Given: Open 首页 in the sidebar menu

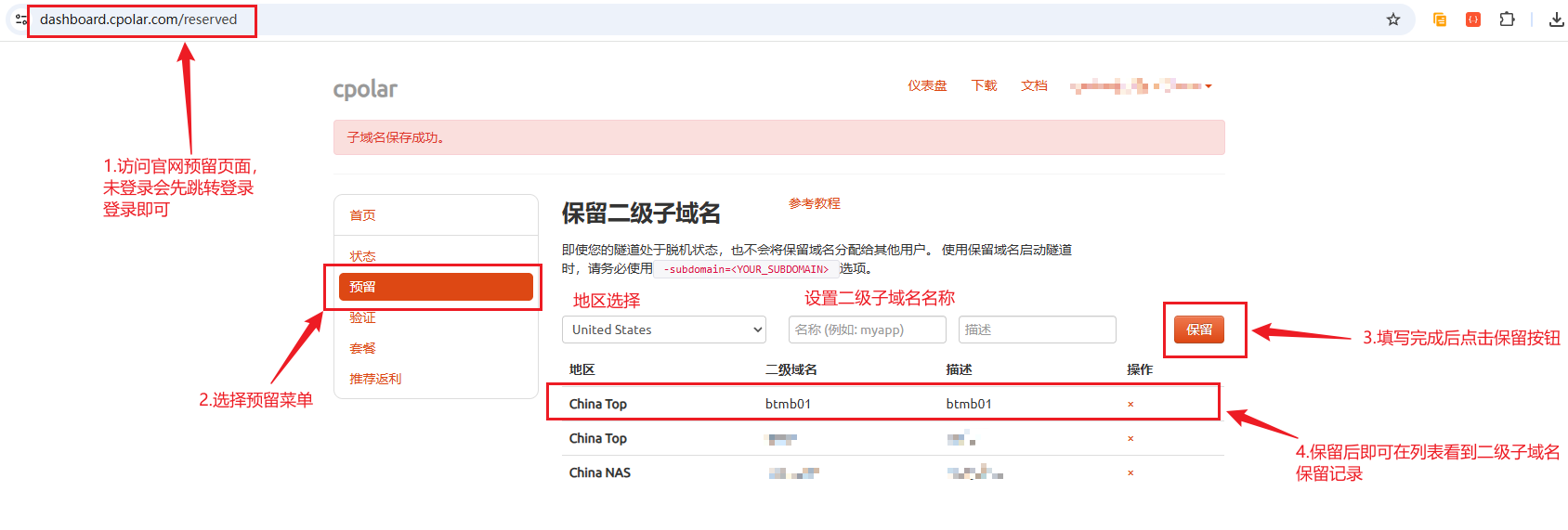Looking at the screenshot, I should [x=362, y=215].
